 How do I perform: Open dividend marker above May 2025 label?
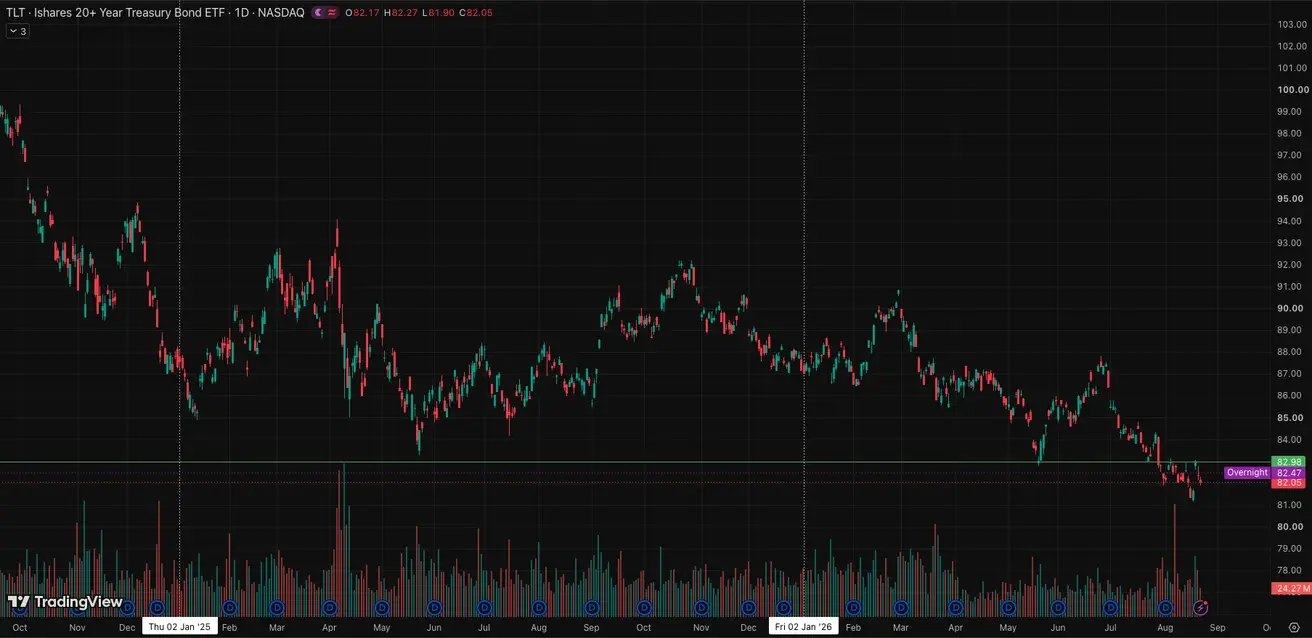(x=381, y=608)
